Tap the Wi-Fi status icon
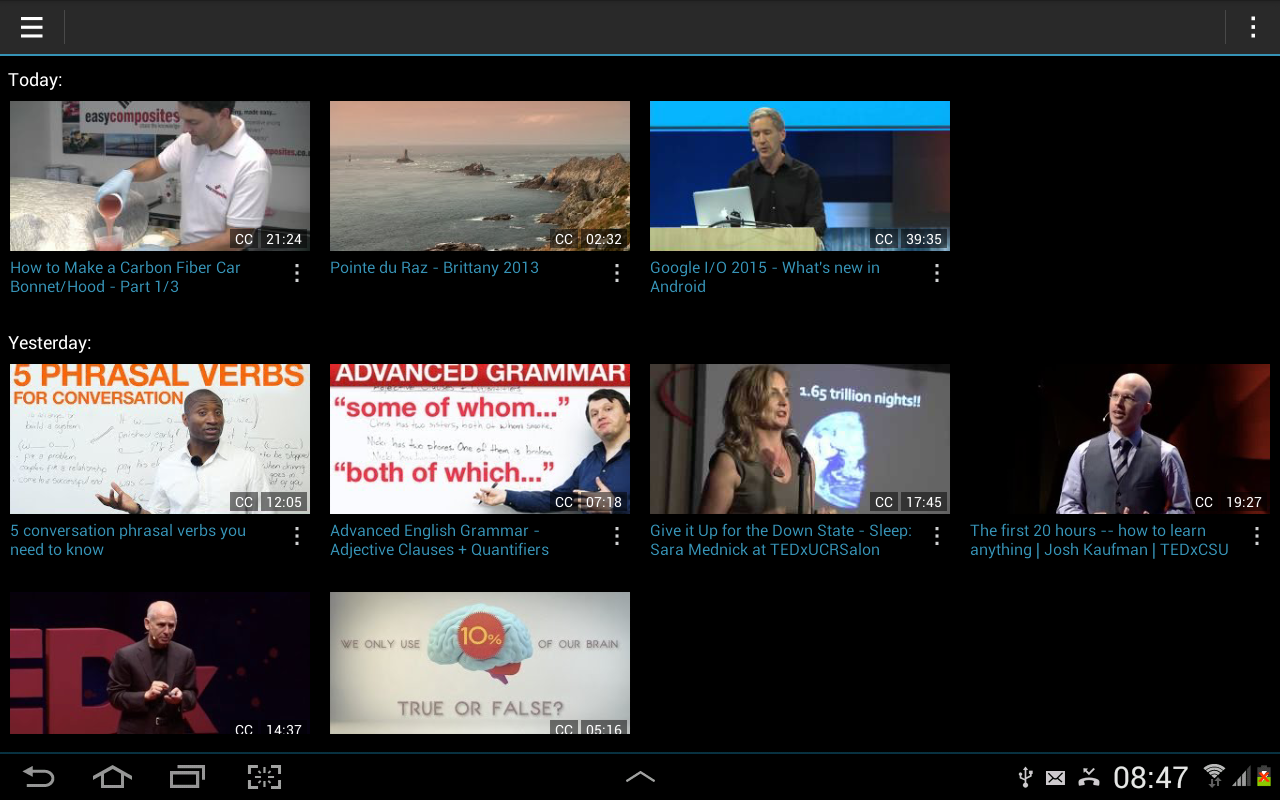The width and height of the screenshot is (1280, 800). click(x=1214, y=775)
